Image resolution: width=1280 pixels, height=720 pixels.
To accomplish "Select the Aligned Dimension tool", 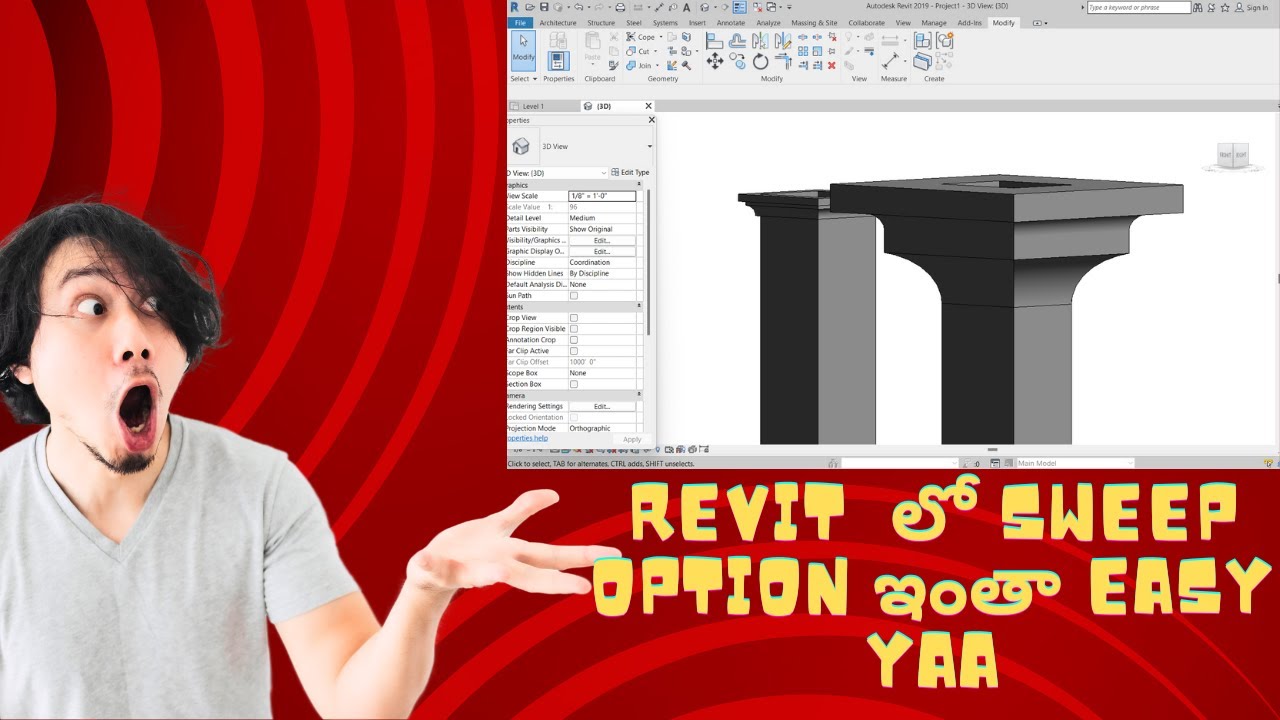I will (890, 62).
